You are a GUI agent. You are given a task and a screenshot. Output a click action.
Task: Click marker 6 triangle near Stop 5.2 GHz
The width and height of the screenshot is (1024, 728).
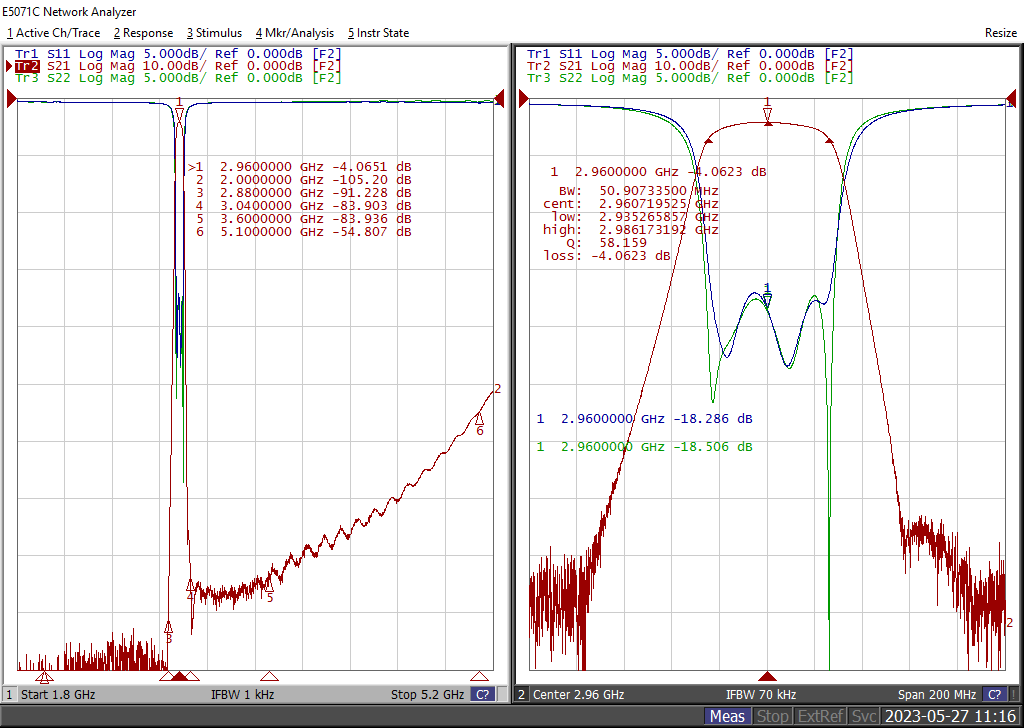tap(480, 677)
